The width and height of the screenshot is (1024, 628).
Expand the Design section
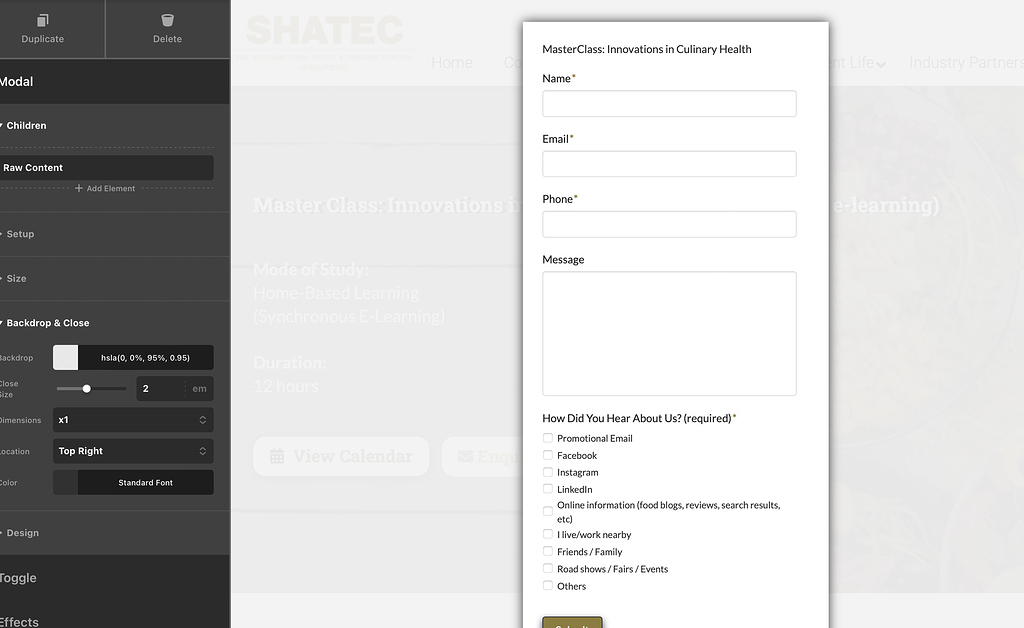pyautogui.click(x=22, y=533)
